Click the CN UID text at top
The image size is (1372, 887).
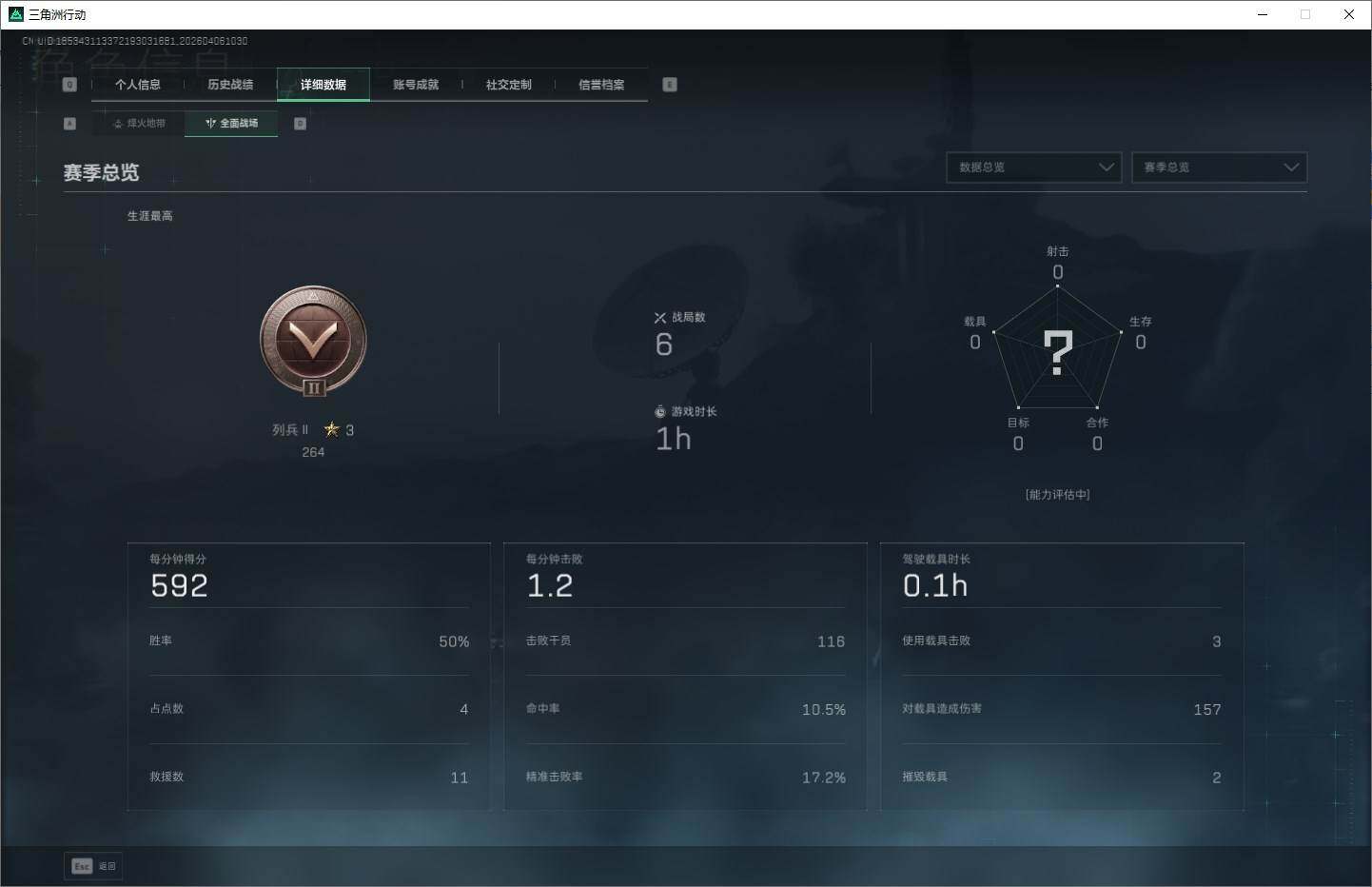click(135, 41)
